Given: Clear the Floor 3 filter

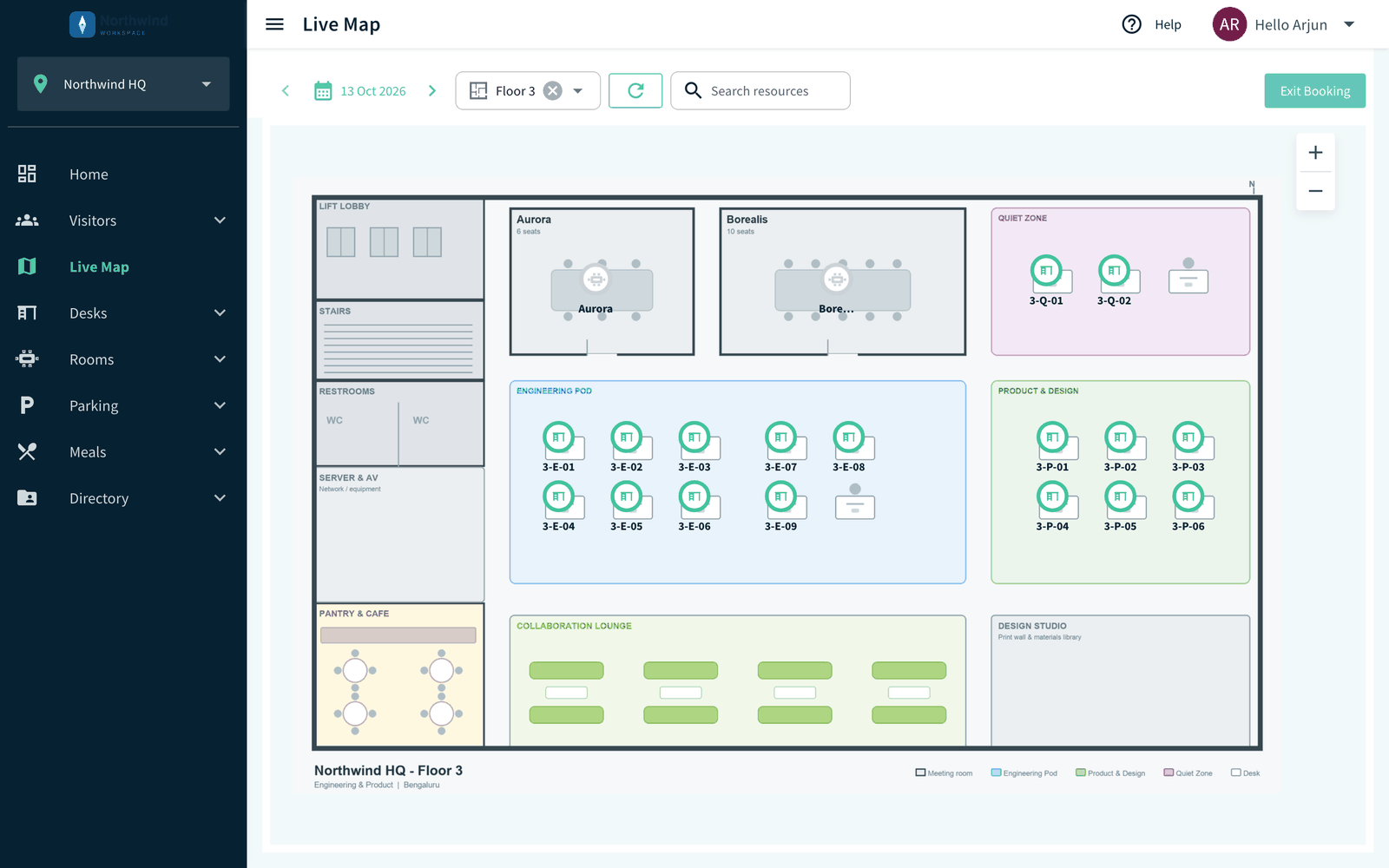Looking at the screenshot, I should pos(553,90).
